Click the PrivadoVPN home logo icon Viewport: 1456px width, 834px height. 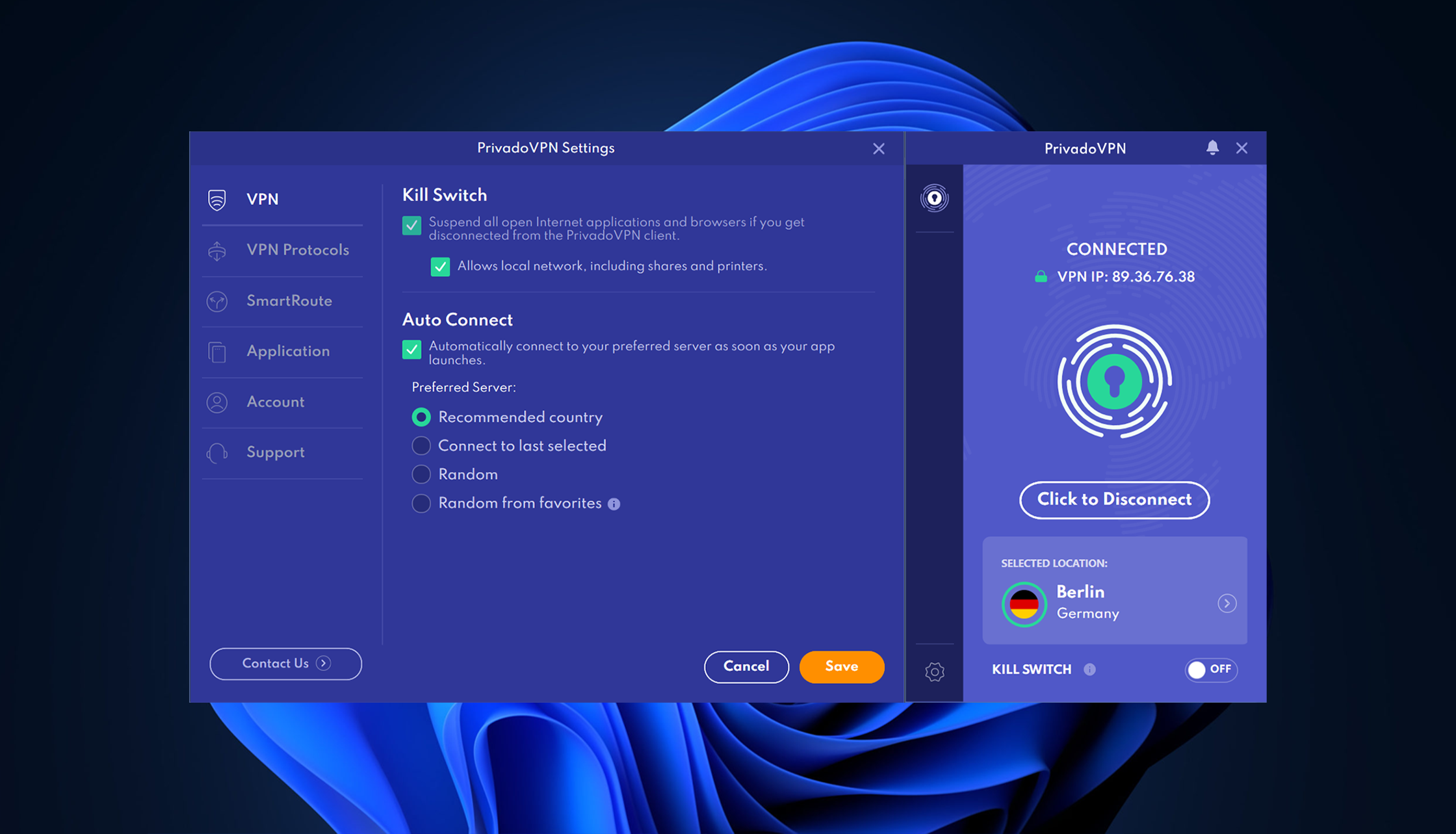[x=934, y=198]
